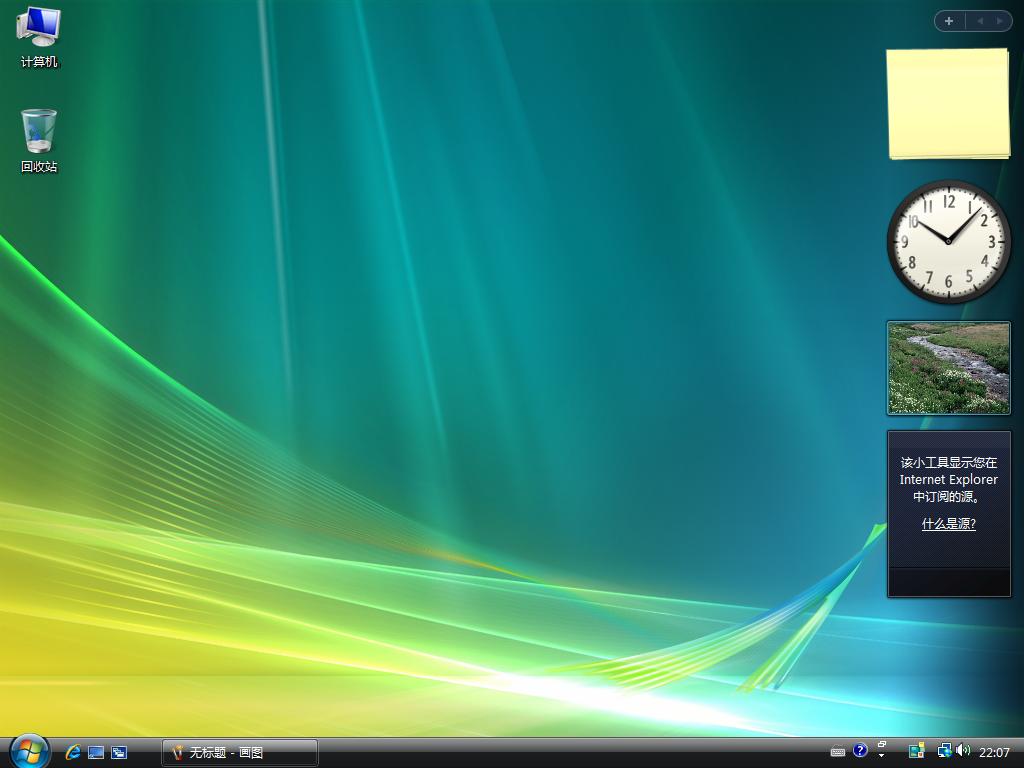Click Switch Between Windows quick launch icon
The image size is (1024, 768).
(x=119, y=752)
